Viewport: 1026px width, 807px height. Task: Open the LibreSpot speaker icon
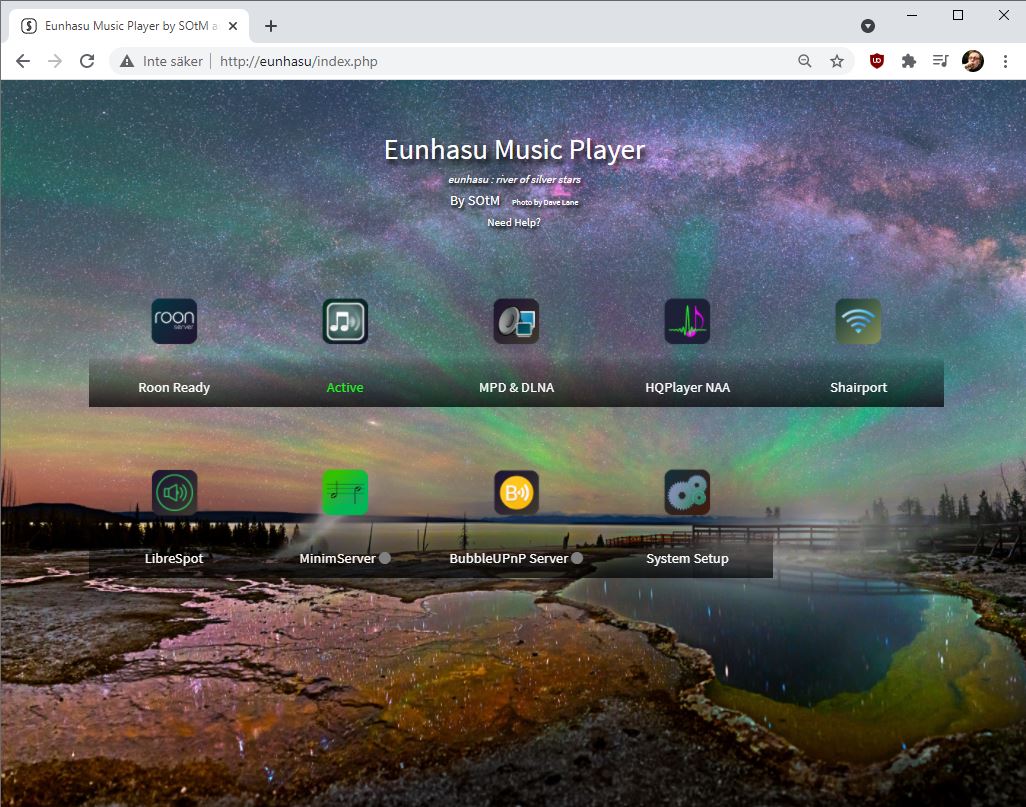pos(174,492)
